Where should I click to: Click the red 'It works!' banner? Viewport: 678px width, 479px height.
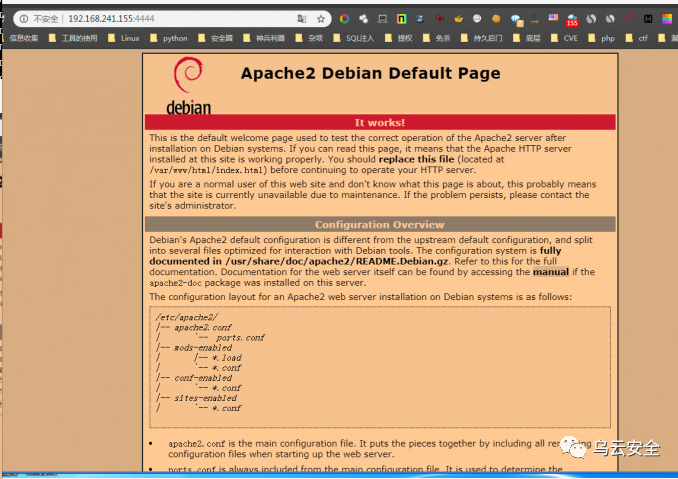[380, 122]
